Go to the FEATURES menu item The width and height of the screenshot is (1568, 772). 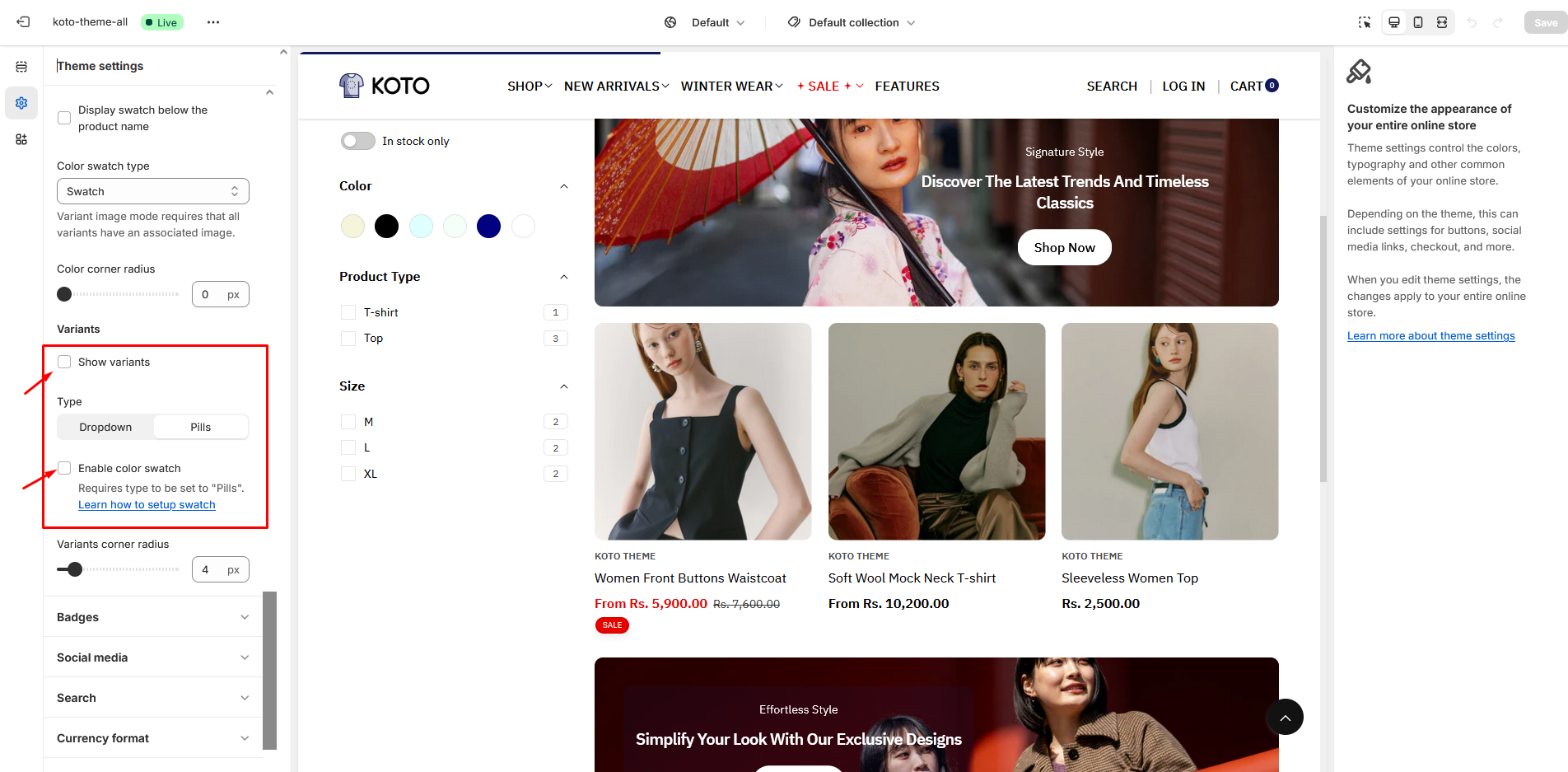point(907,86)
